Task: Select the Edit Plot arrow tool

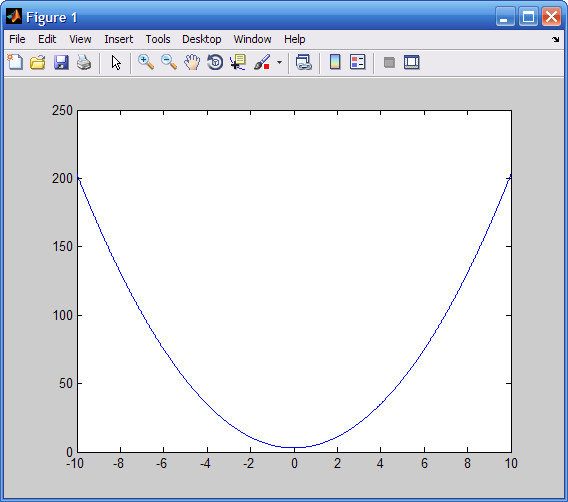Action: point(116,63)
